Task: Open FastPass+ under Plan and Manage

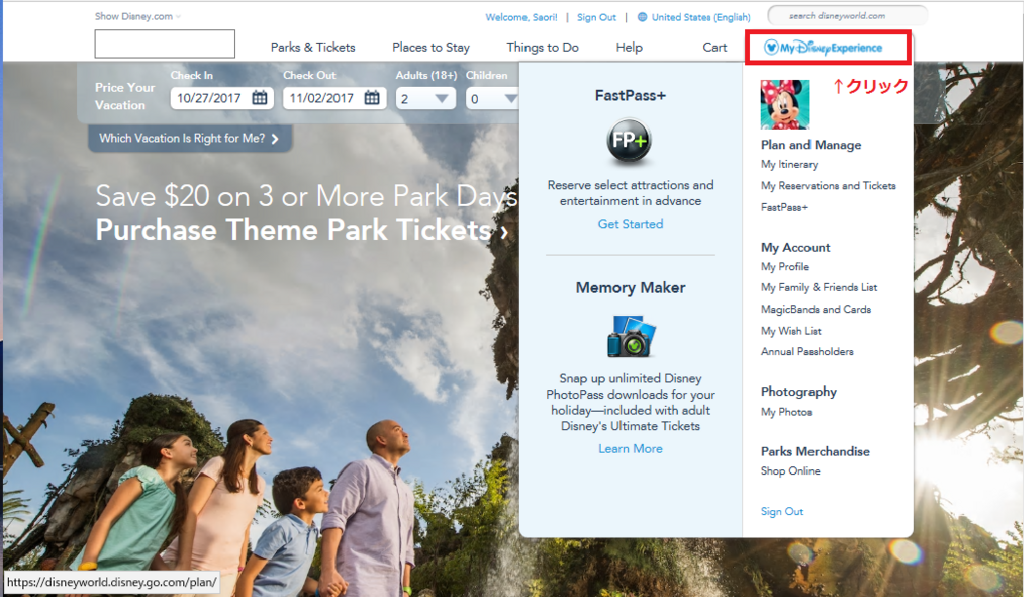Action: tap(784, 207)
